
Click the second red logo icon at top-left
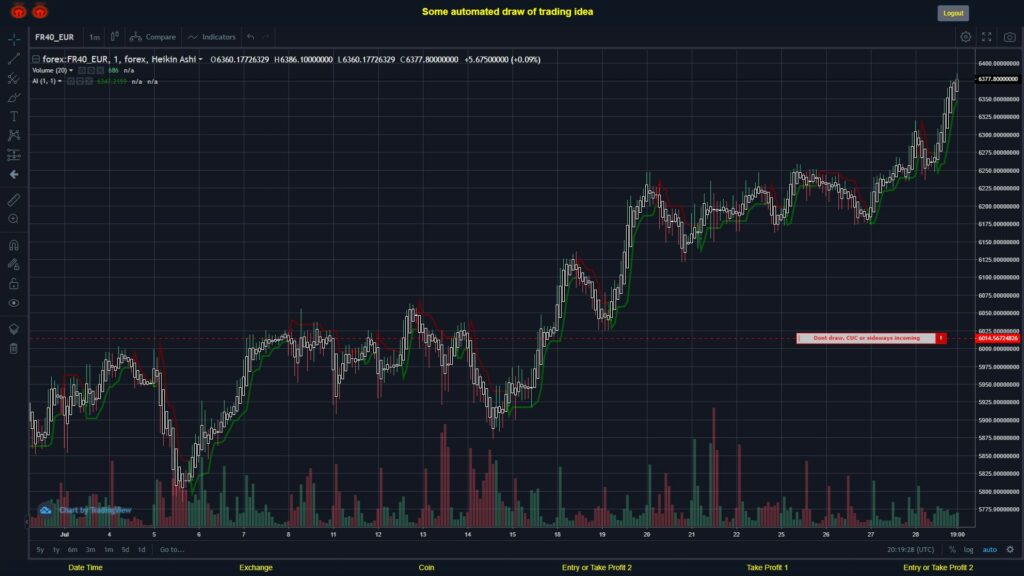click(40, 11)
